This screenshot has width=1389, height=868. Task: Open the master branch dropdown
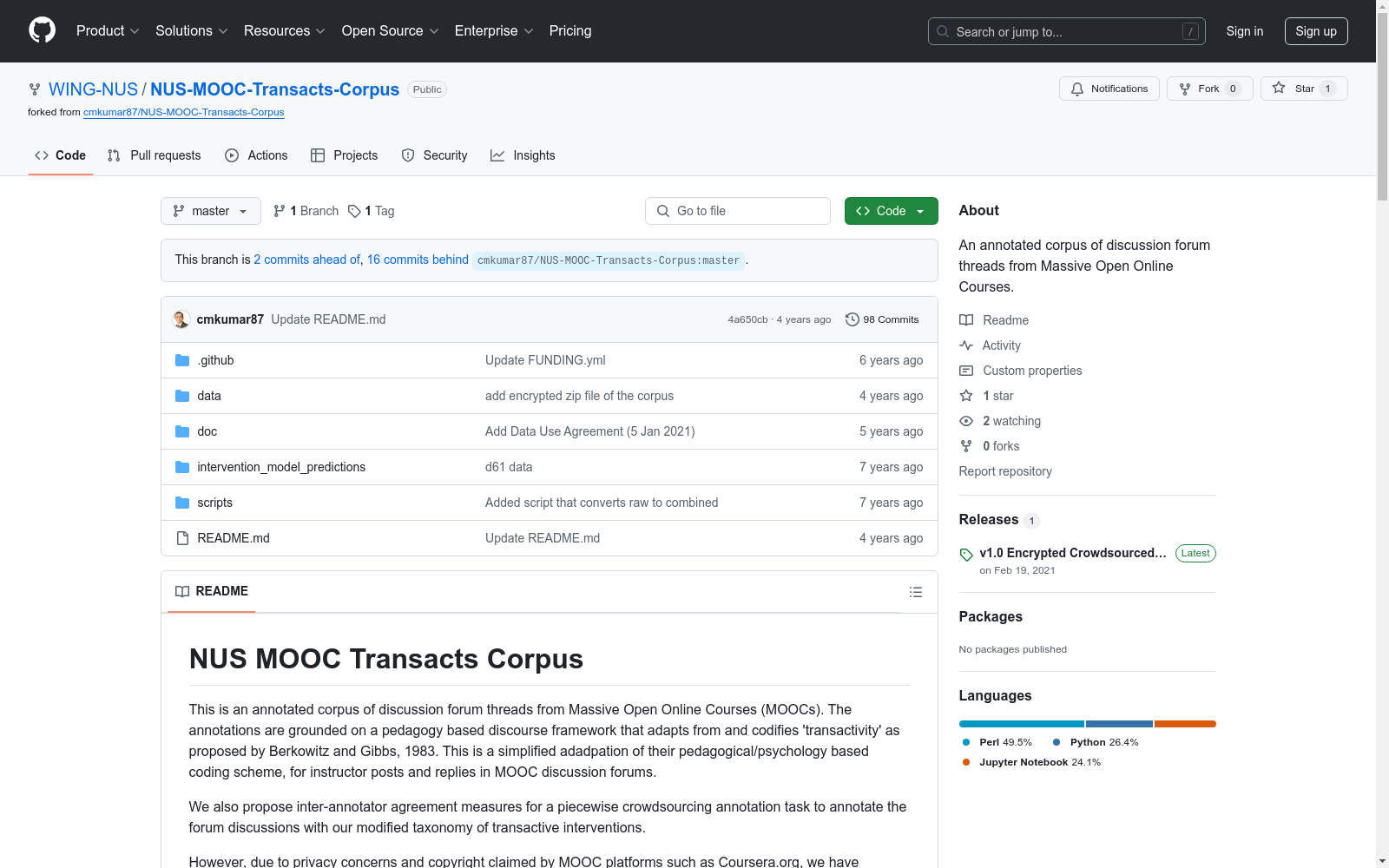pos(211,211)
